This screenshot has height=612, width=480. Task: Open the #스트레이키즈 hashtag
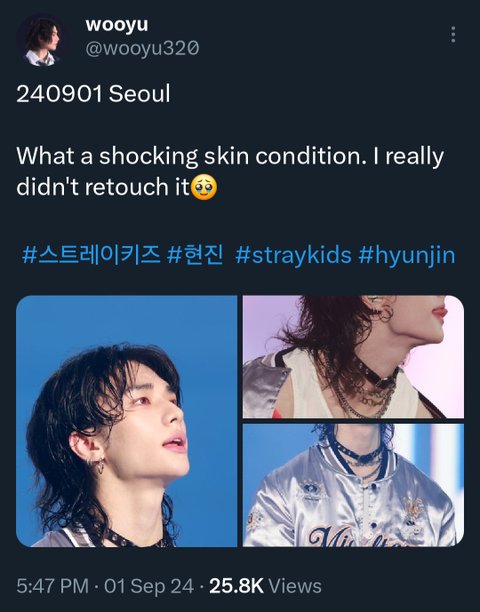91,255
